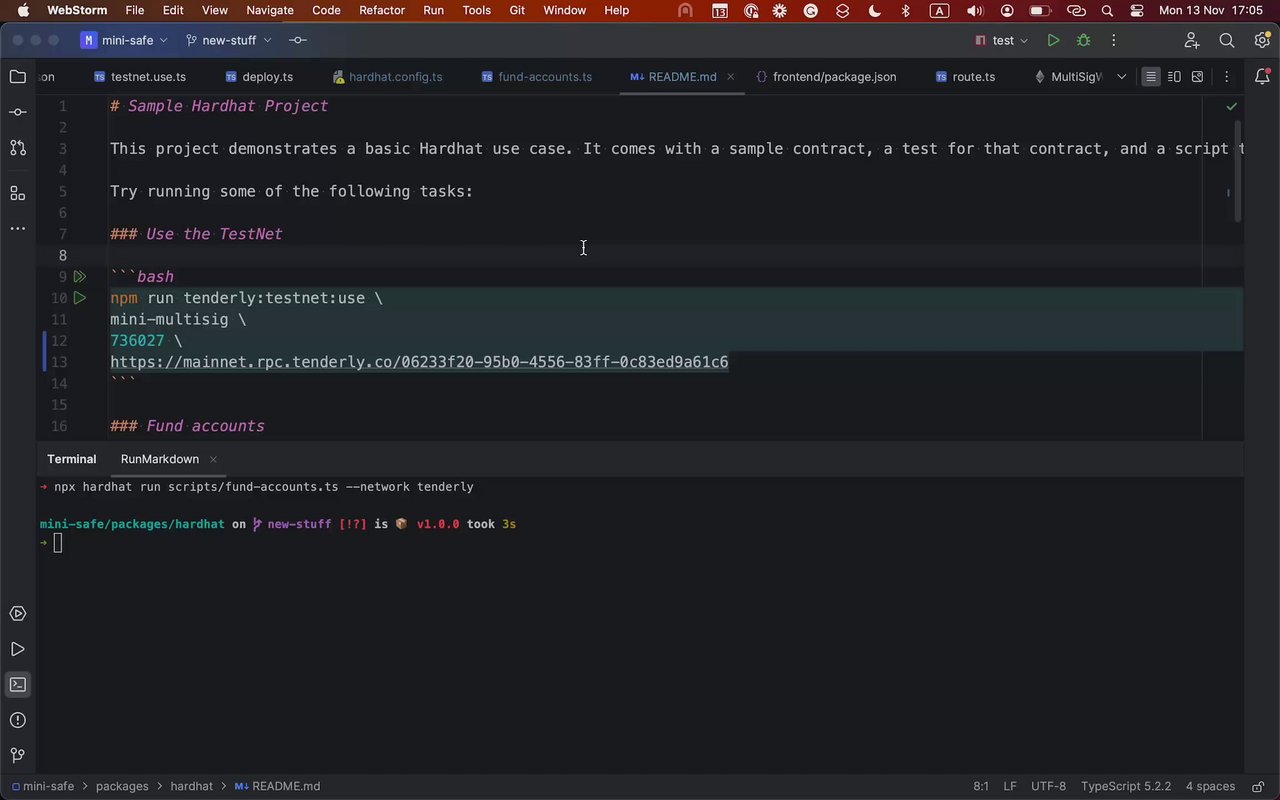Switch markdown view to preview only
The image size is (1280, 800).
click(1197, 77)
